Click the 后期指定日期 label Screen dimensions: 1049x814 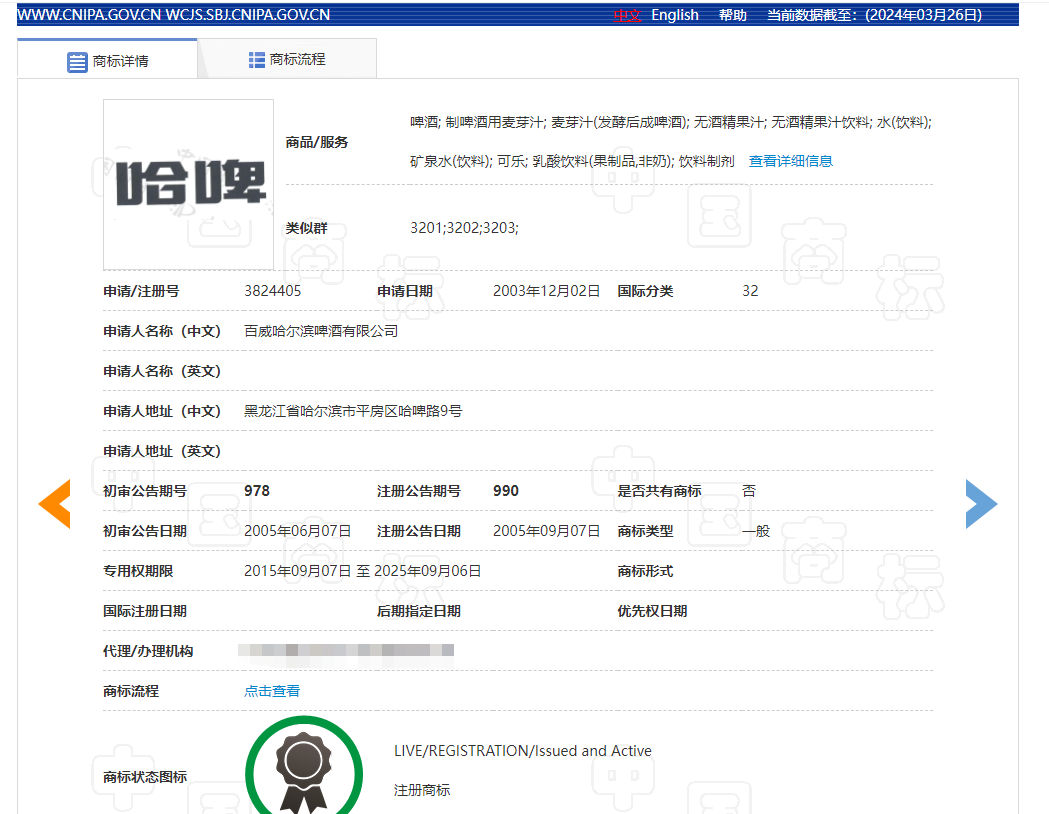(419, 611)
